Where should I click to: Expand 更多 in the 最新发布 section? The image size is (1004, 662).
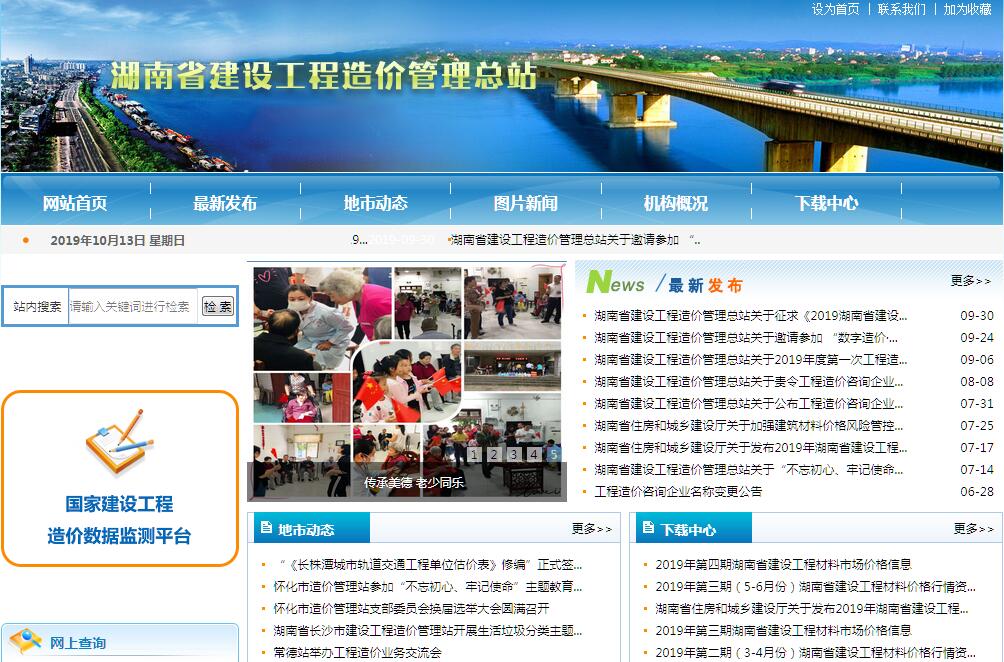tap(970, 281)
